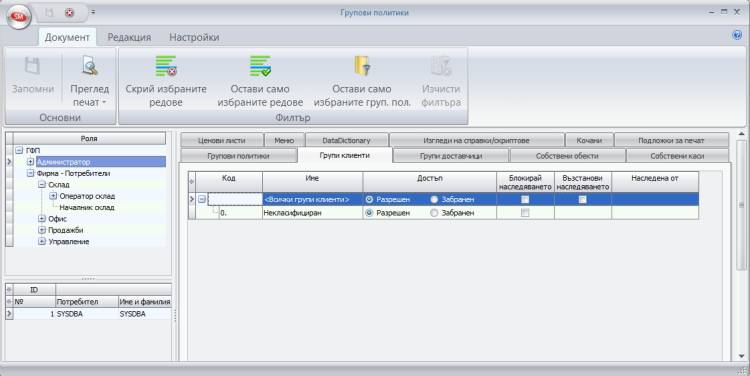Click the round red application logo button

pyautogui.click(x=18, y=16)
